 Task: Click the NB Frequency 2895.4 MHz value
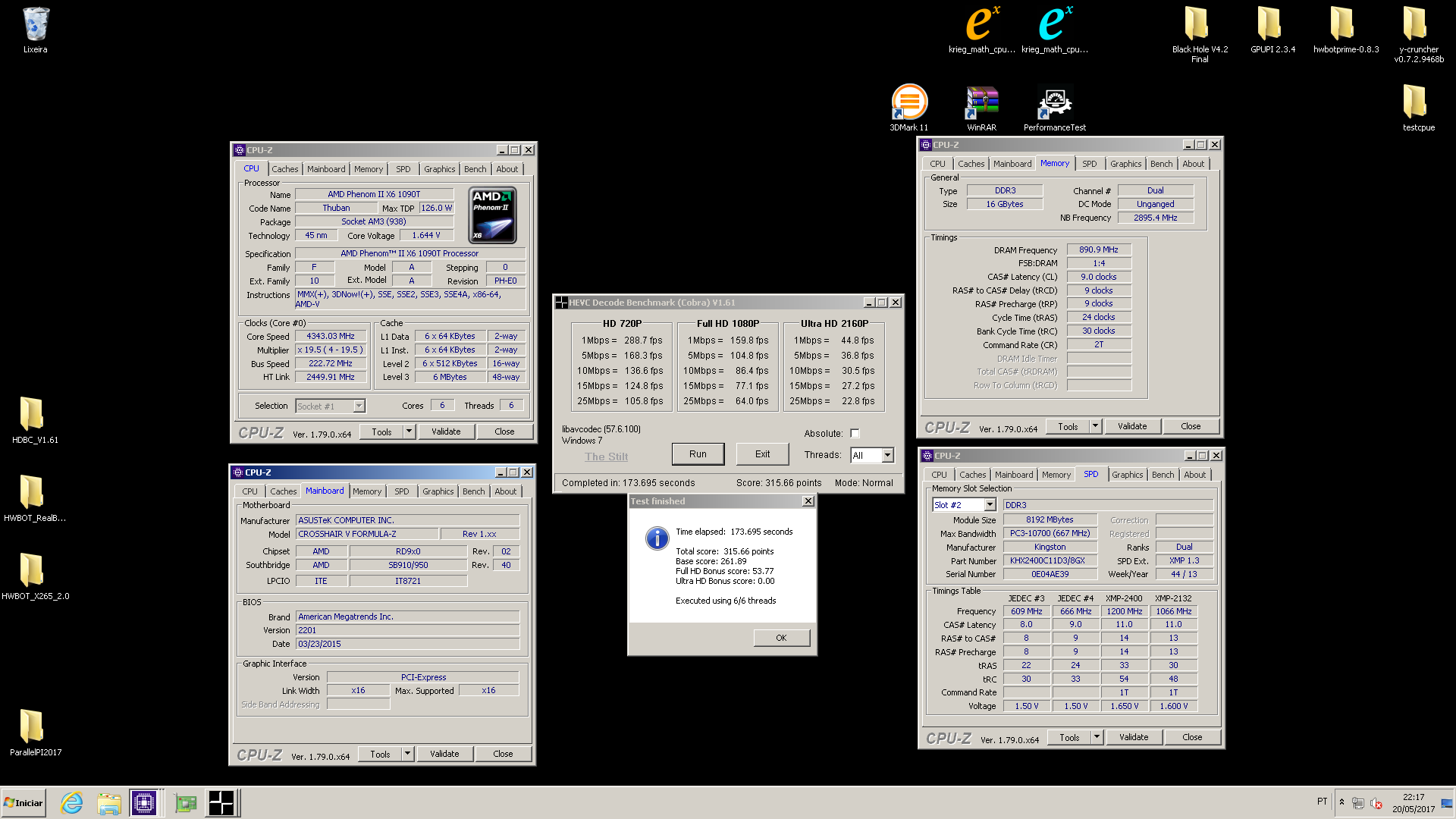[x=1156, y=218]
